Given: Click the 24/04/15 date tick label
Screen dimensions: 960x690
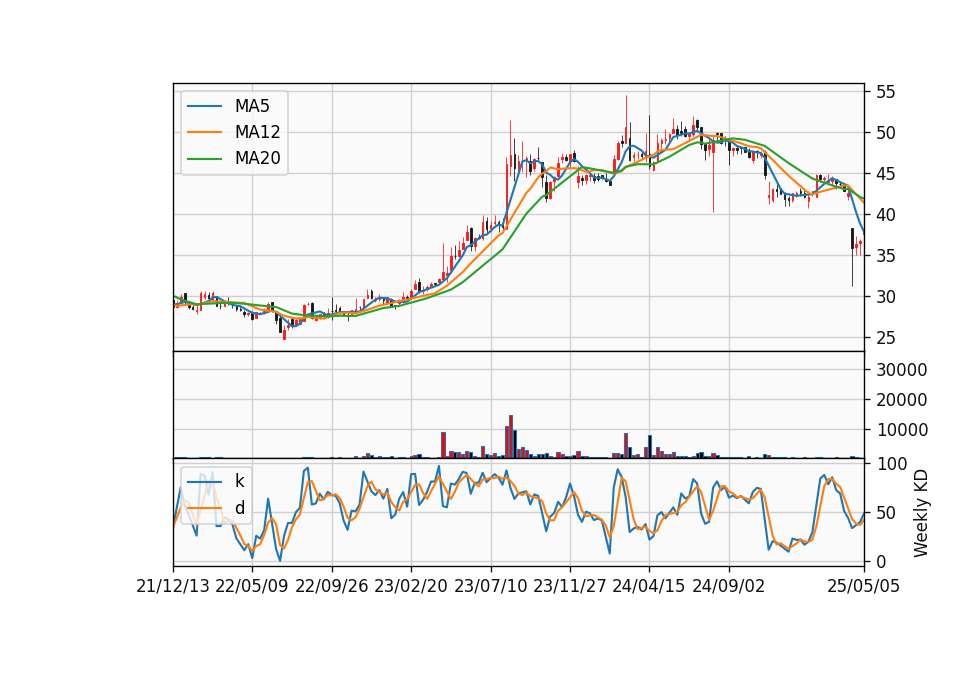Looking at the screenshot, I should click(x=649, y=586).
